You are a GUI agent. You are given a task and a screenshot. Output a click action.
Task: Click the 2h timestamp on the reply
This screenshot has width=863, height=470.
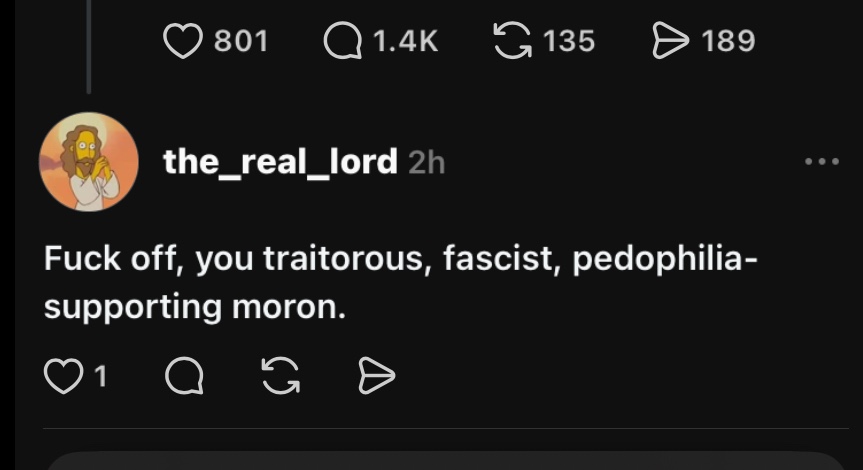tap(426, 162)
